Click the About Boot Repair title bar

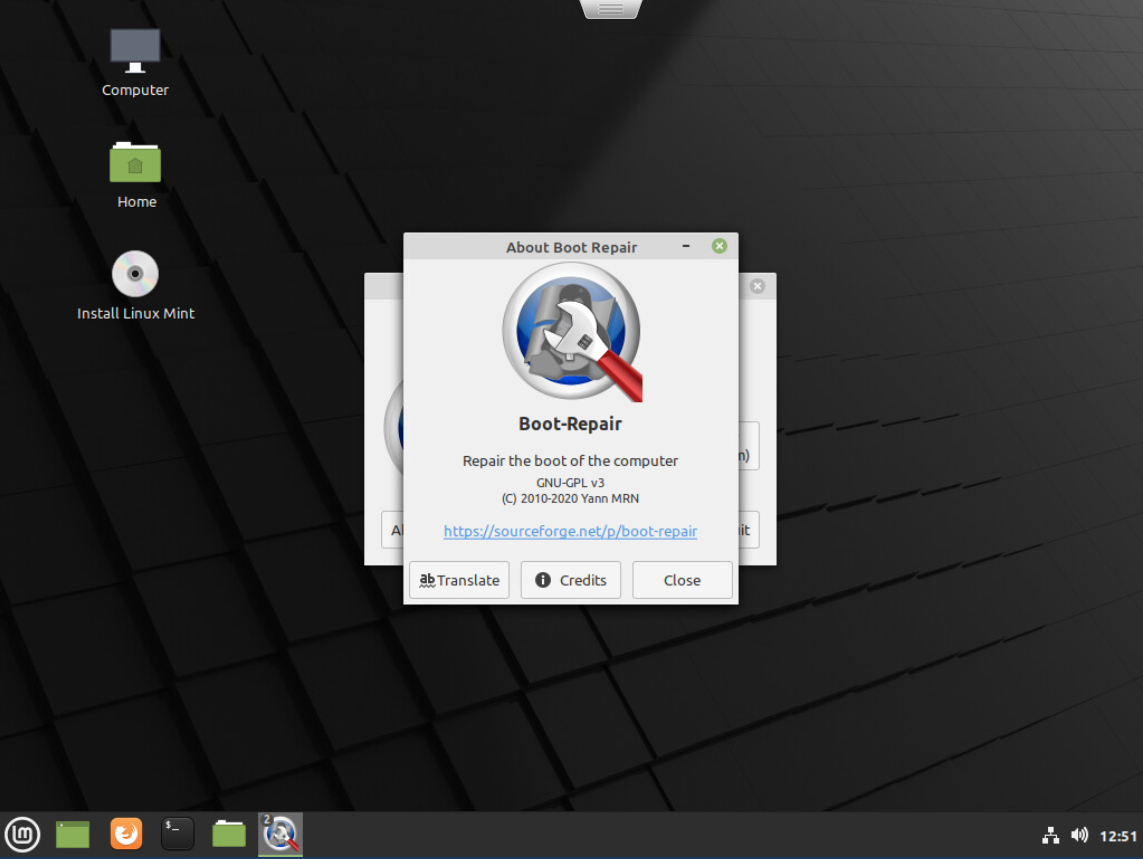click(571, 246)
